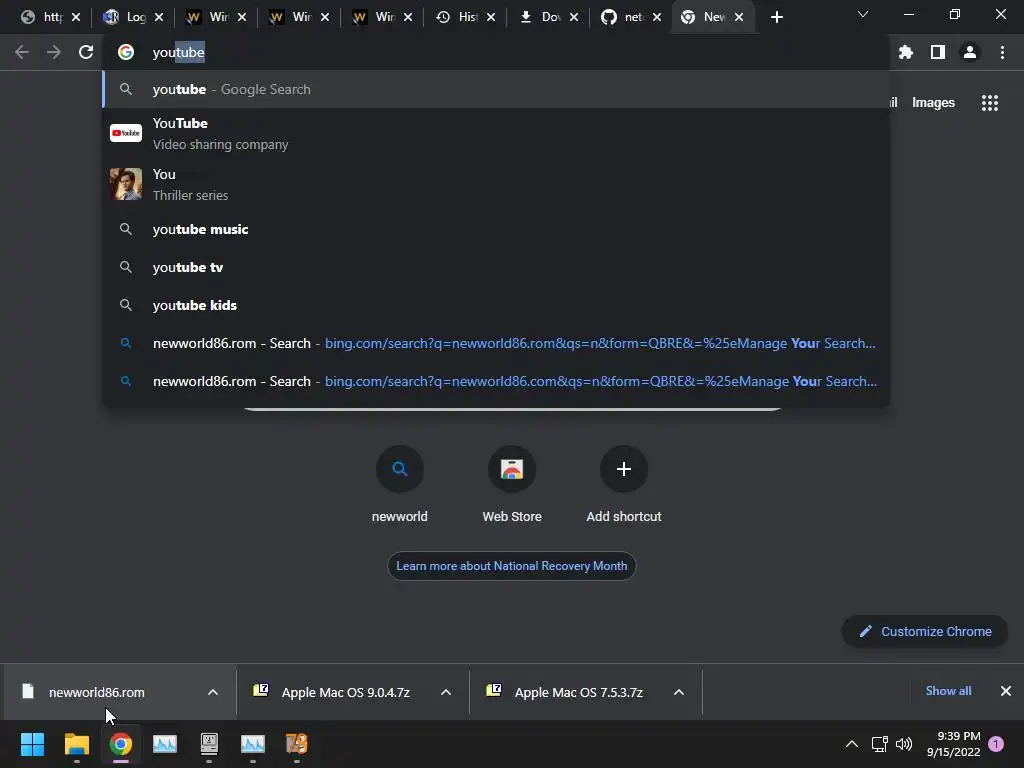Close the History tab
Screen dimensions: 1024x768
491,18
